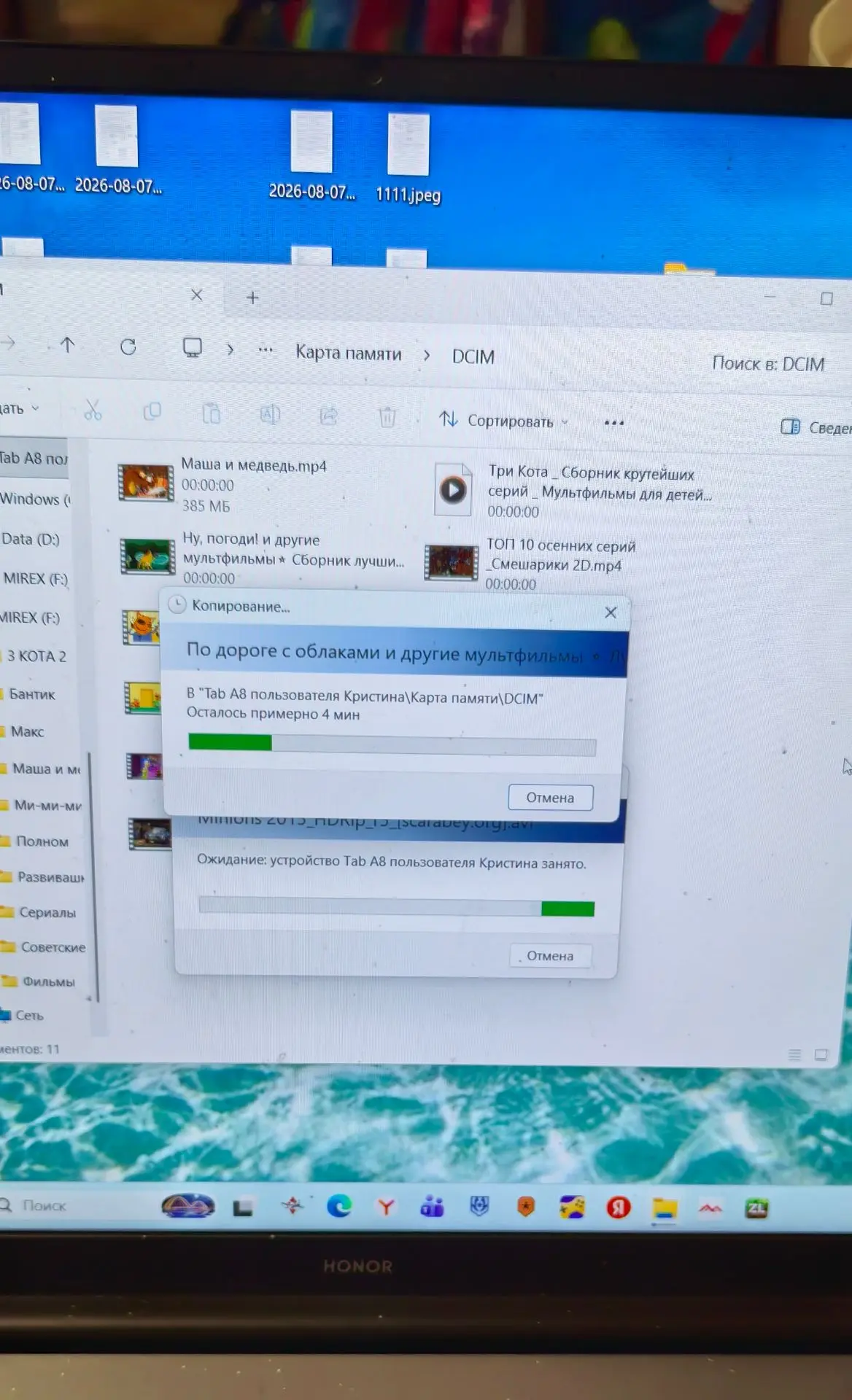Click the Copy icon in toolbar

[x=152, y=413]
